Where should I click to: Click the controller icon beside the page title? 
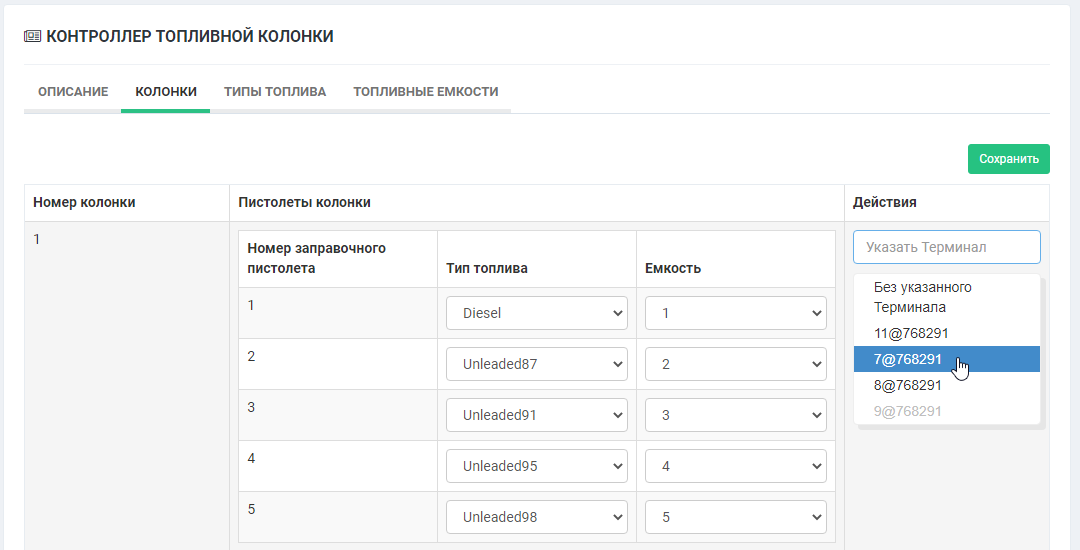[x=32, y=37]
